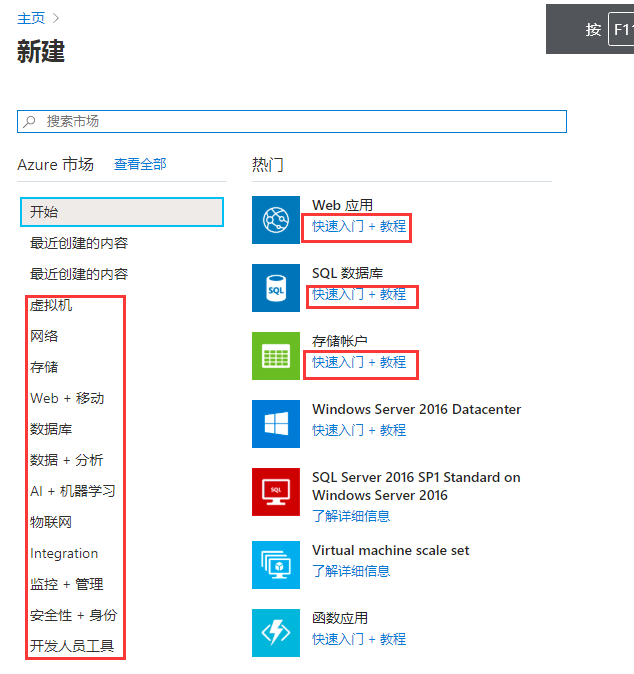Open the 存储 category

pos(44,367)
